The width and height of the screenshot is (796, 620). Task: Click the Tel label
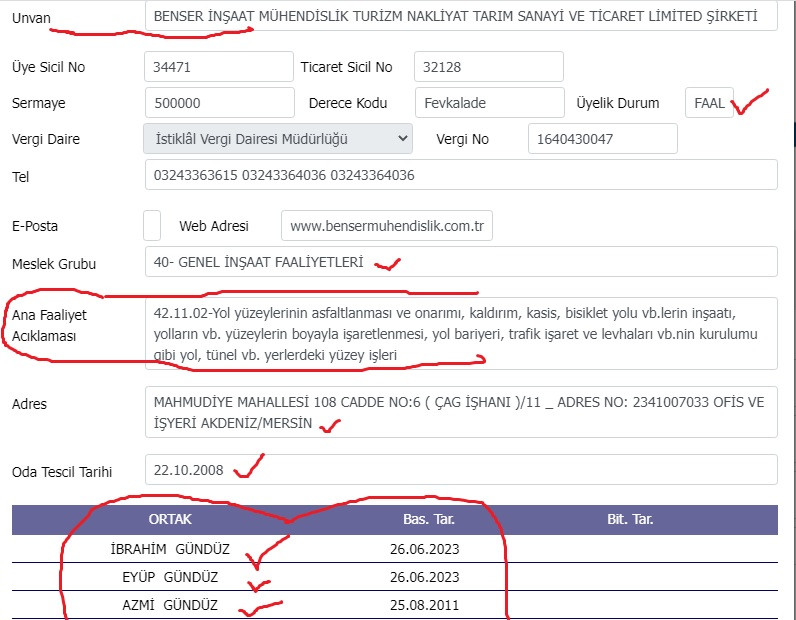pyautogui.click(x=20, y=177)
